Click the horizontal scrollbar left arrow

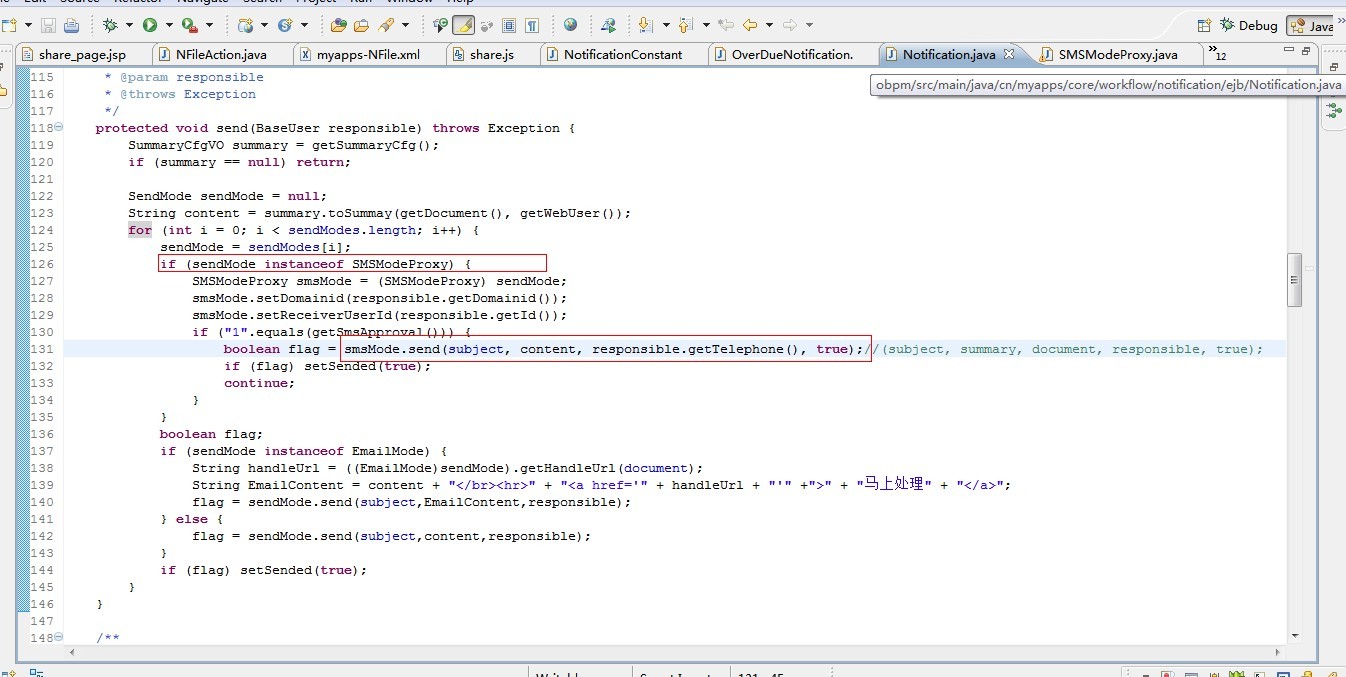tap(70, 652)
